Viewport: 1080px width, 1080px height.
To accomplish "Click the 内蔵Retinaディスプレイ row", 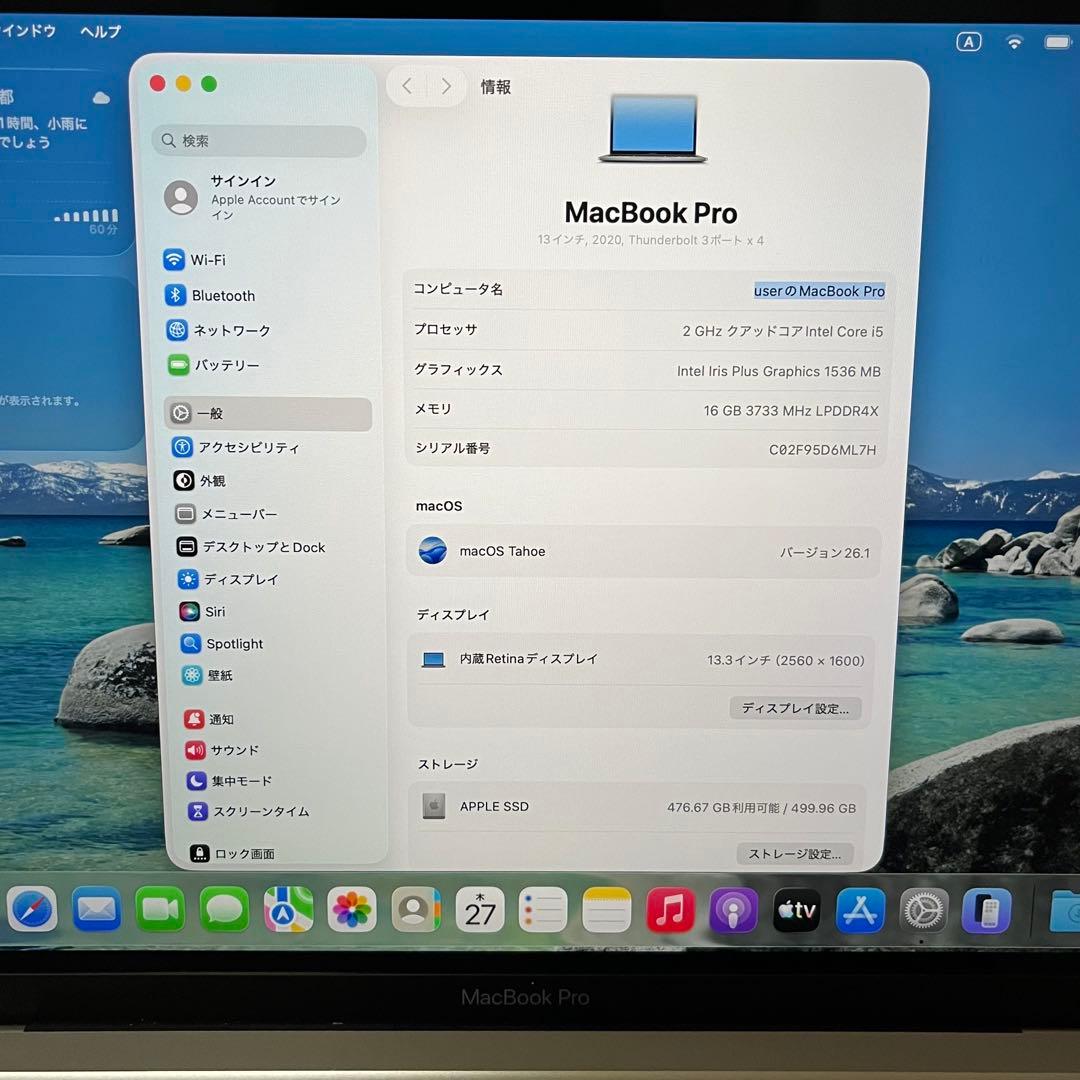I will click(x=641, y=660).
